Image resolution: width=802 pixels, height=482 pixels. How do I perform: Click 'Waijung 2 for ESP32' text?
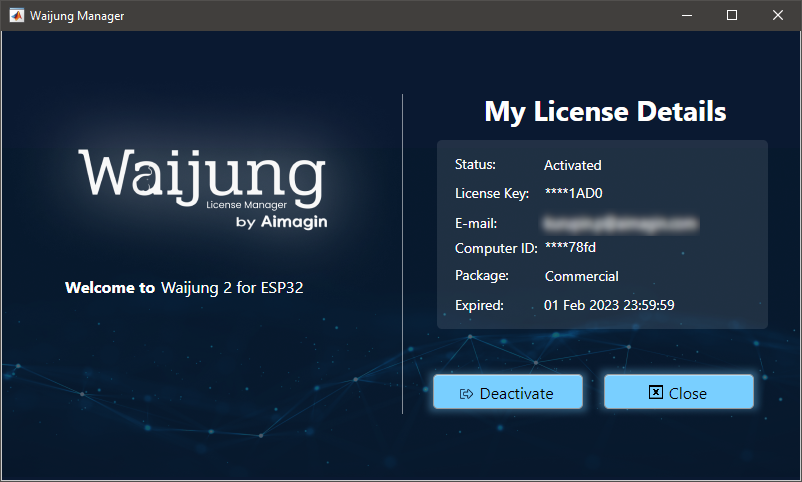tap(232, 288)
